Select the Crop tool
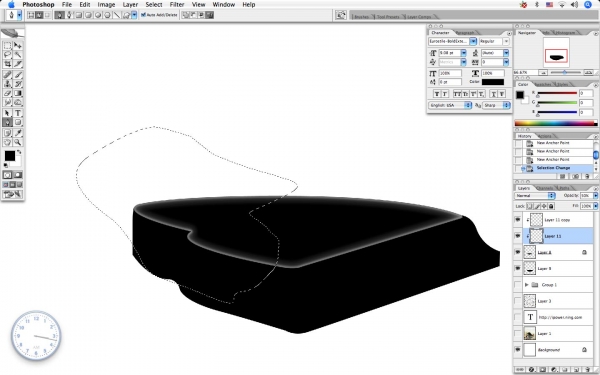600x375 pixels. 7,64
